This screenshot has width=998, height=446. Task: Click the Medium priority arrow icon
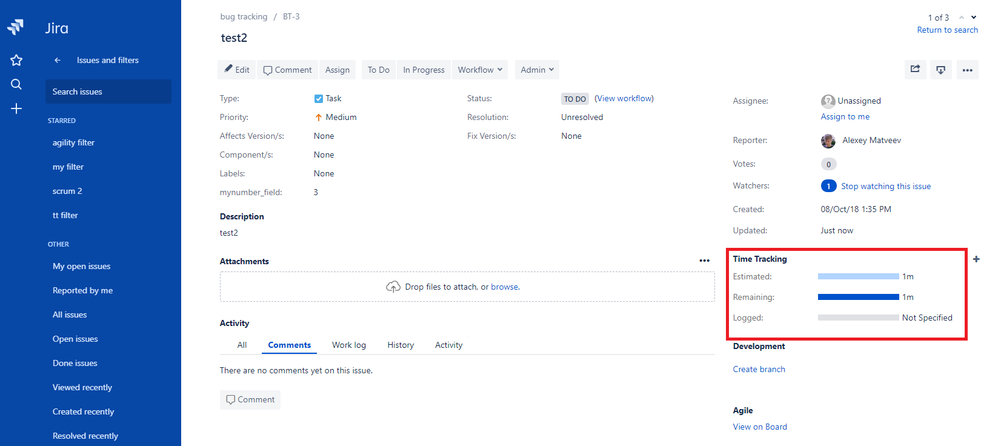pos(319,117)
